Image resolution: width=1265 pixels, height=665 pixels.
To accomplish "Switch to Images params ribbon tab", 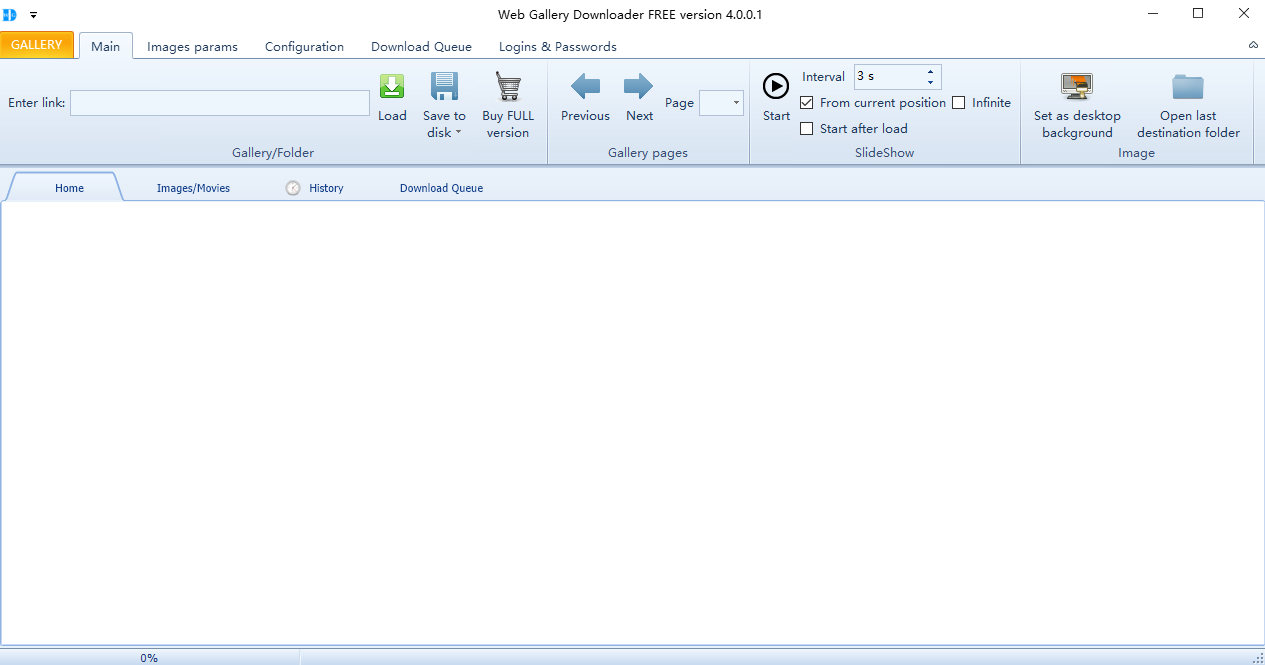I will [192, 46].
